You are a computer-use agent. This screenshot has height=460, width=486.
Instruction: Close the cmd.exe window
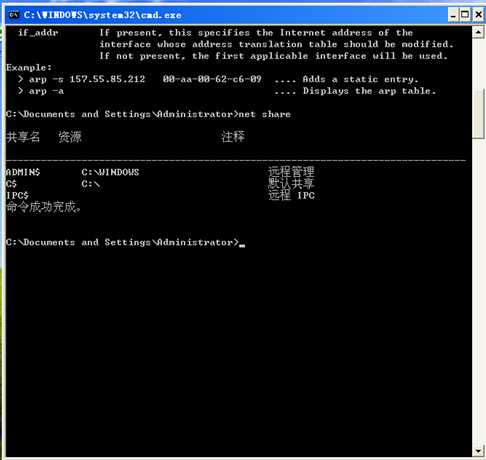point(478,15)
